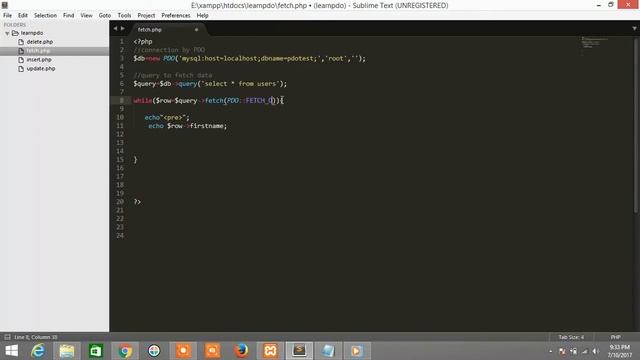
Task: Switch to Firefox in the taskbar
Action: (x=241, y=351)
